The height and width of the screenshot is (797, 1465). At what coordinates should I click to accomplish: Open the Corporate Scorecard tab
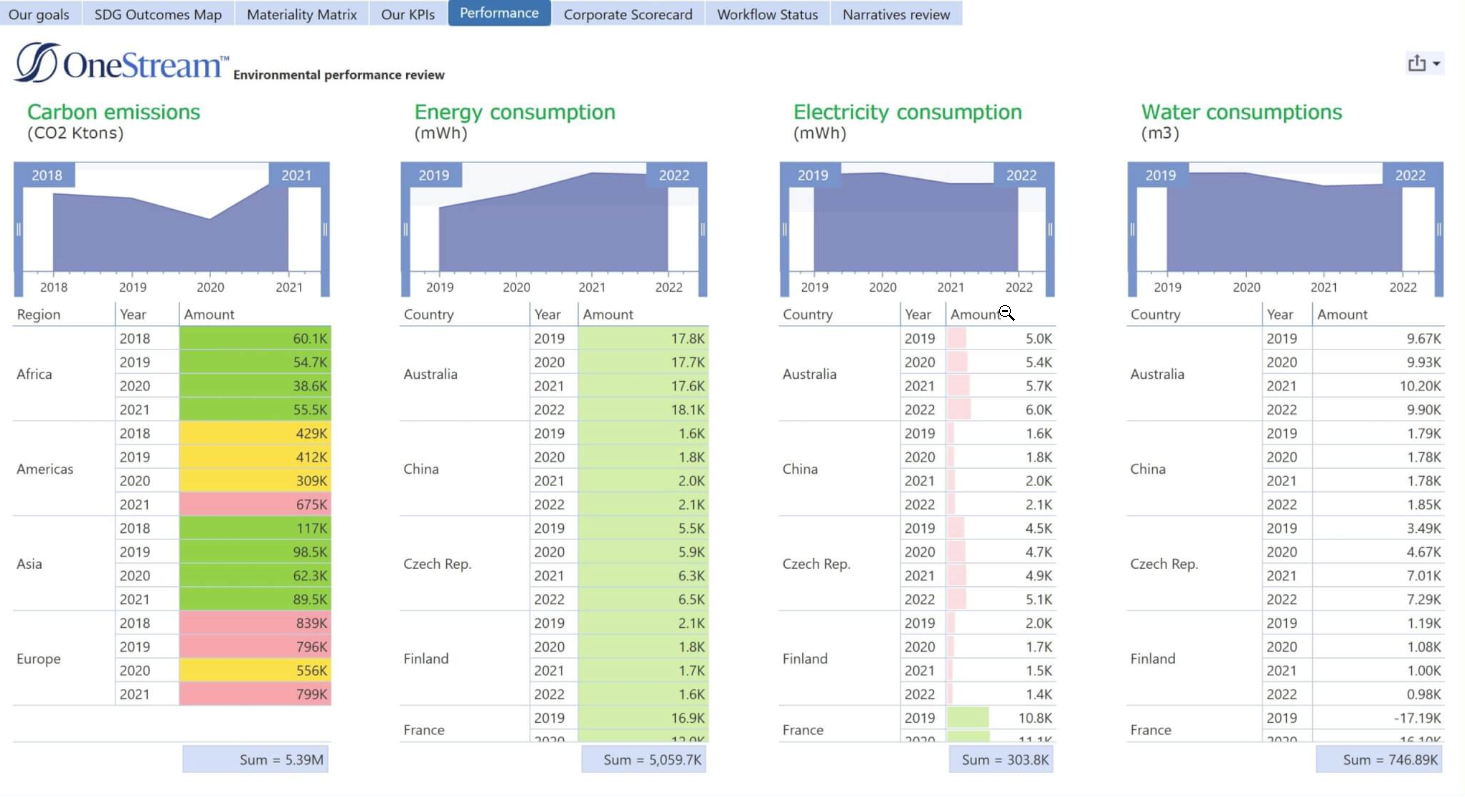[x=627, y=14]
